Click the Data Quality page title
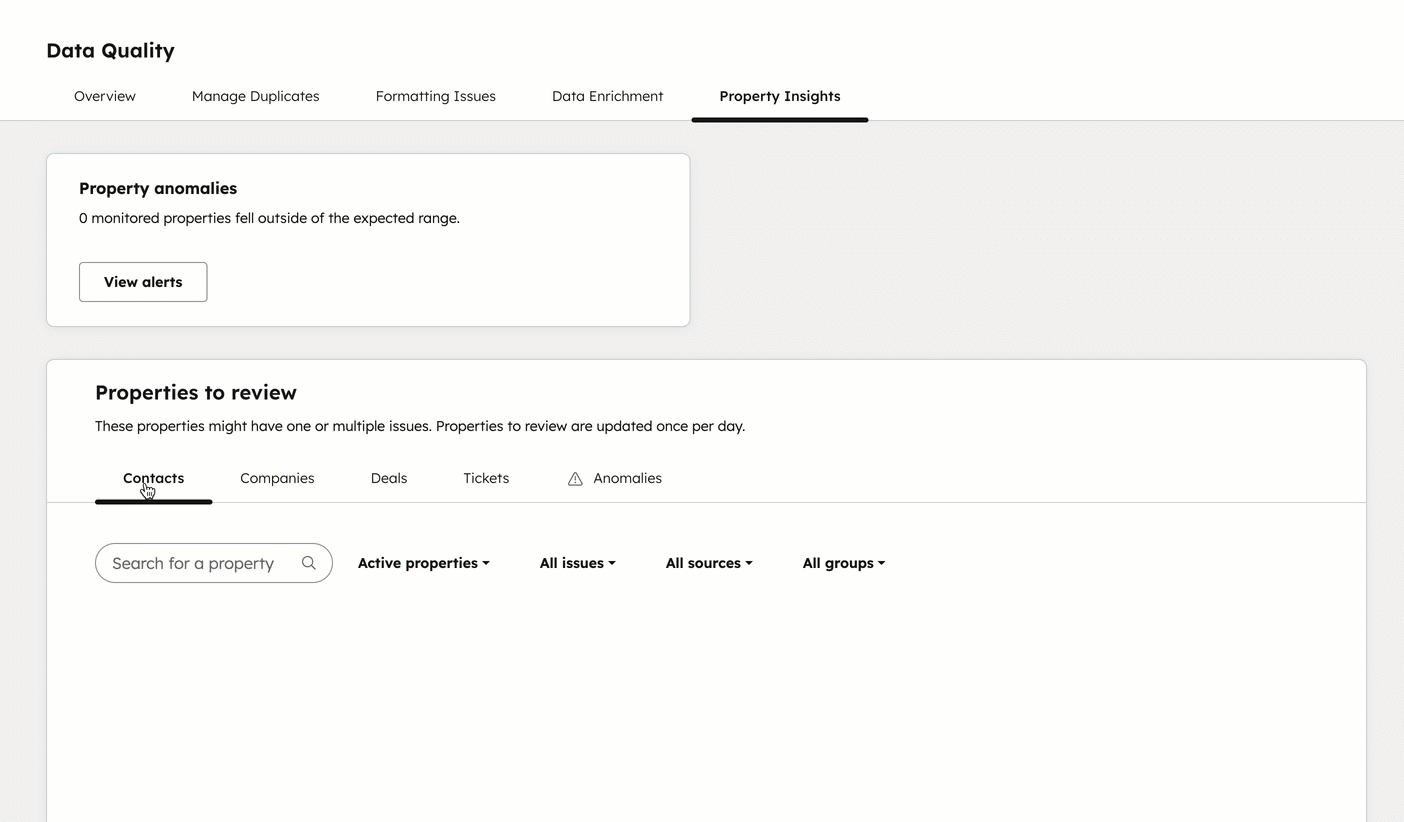 point(110,50)
